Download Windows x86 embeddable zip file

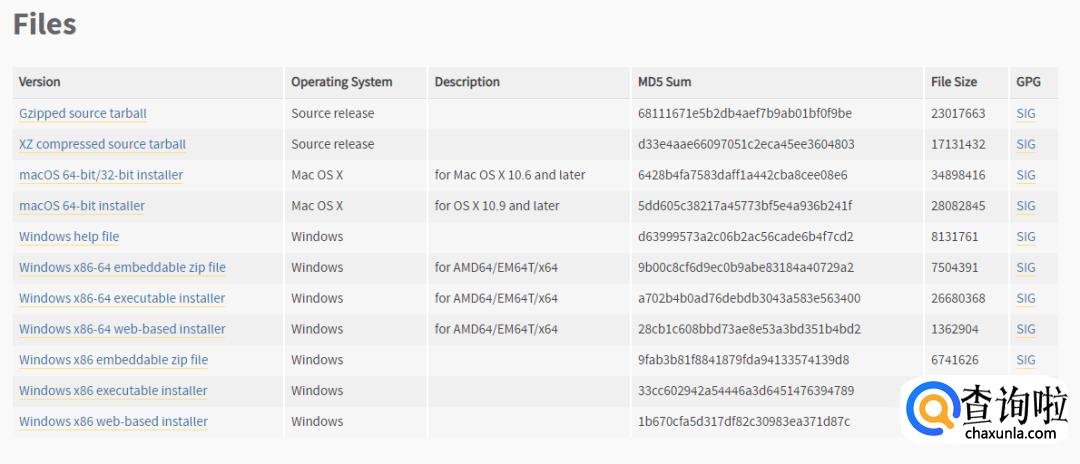(x=113, y=360)
